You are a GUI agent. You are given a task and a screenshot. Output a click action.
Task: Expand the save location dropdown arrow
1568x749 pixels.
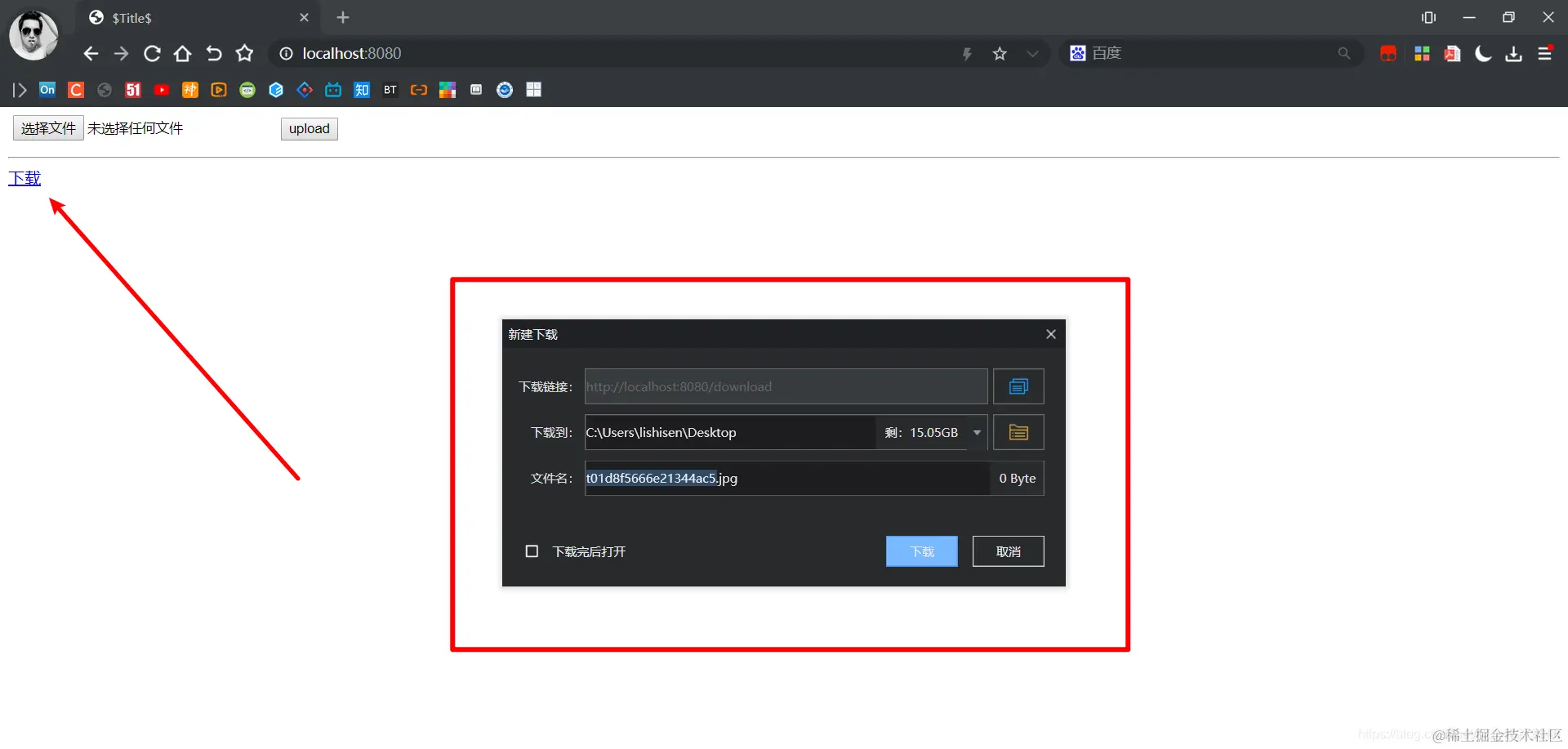pos(977,432)
